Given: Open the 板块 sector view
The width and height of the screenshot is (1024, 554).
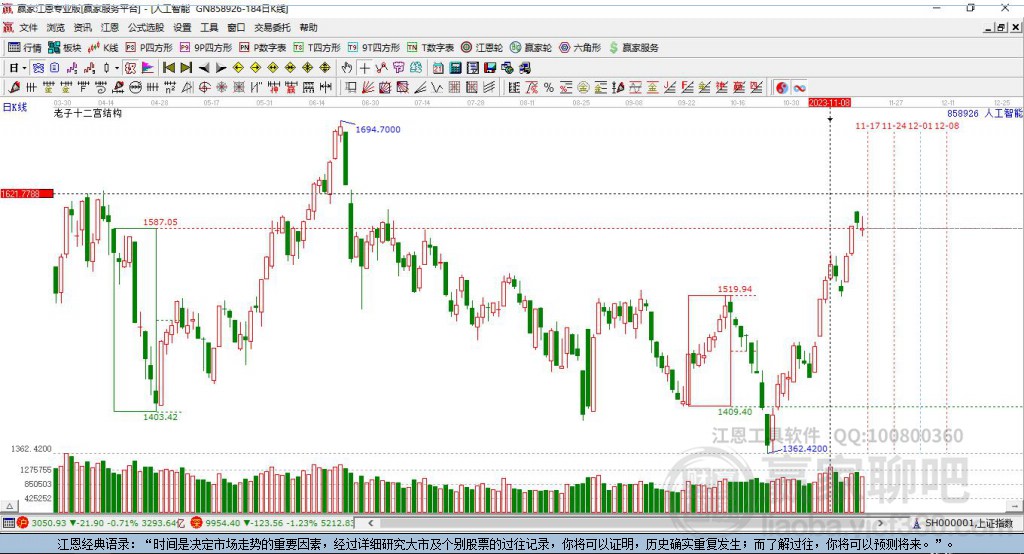Looking at the screenshot, I should [x=64, y=48].
